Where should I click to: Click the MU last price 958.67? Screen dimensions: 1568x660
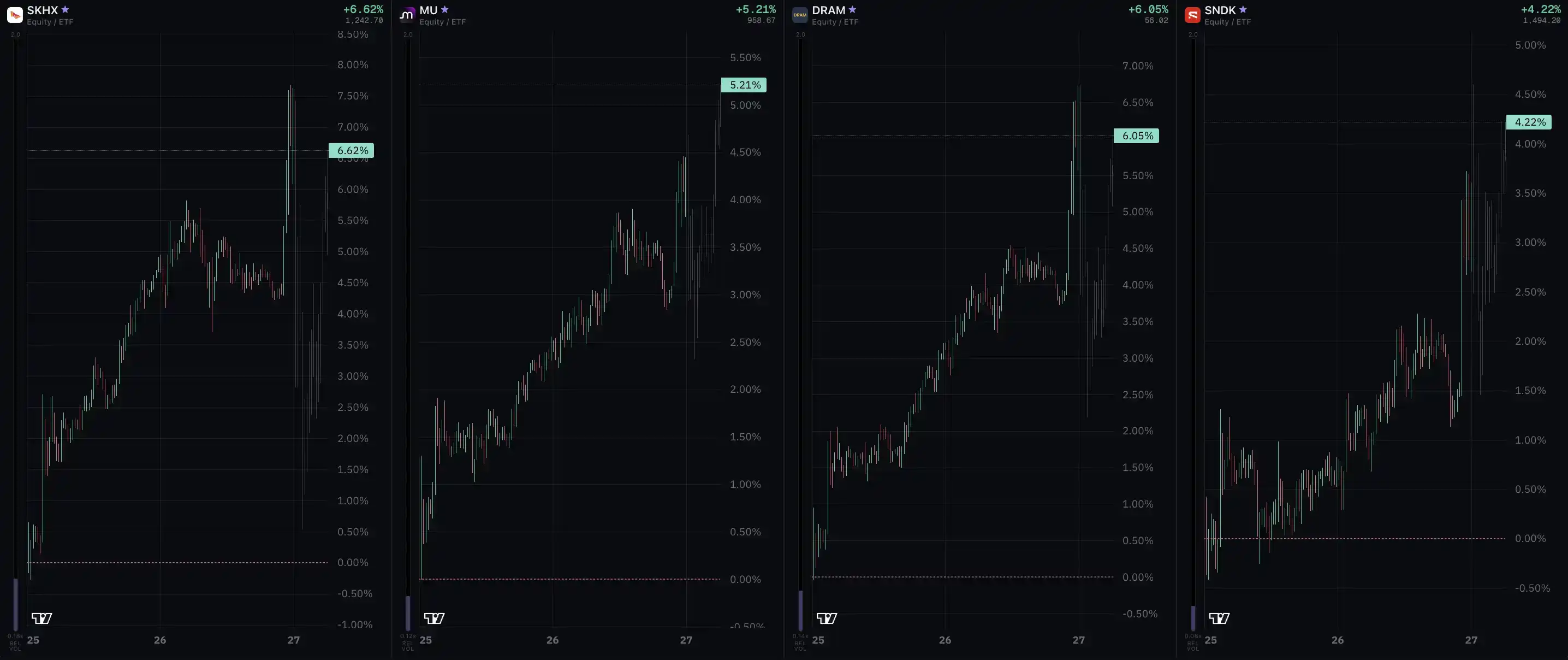point(762,21)
